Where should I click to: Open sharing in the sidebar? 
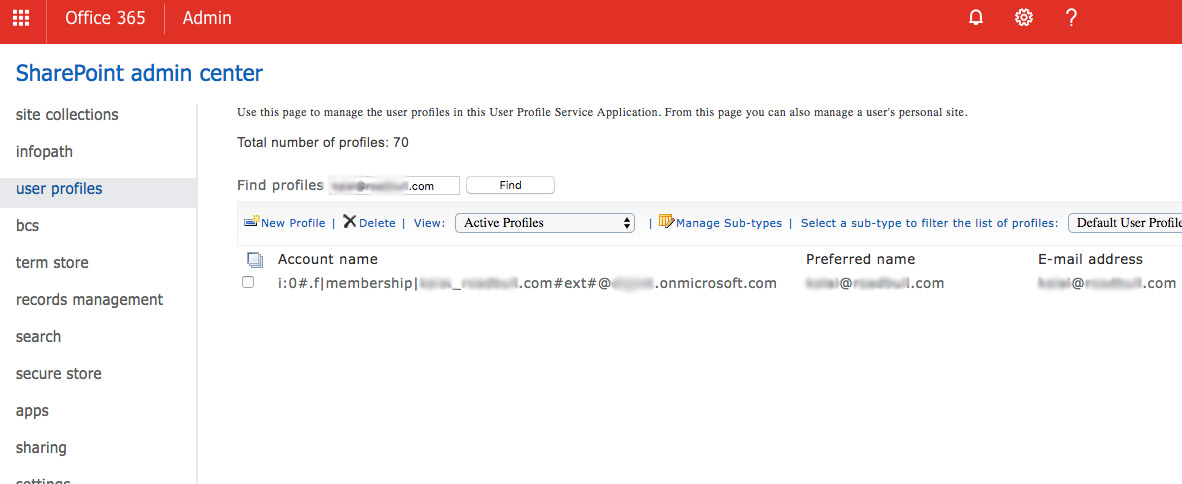coord(41,448)
